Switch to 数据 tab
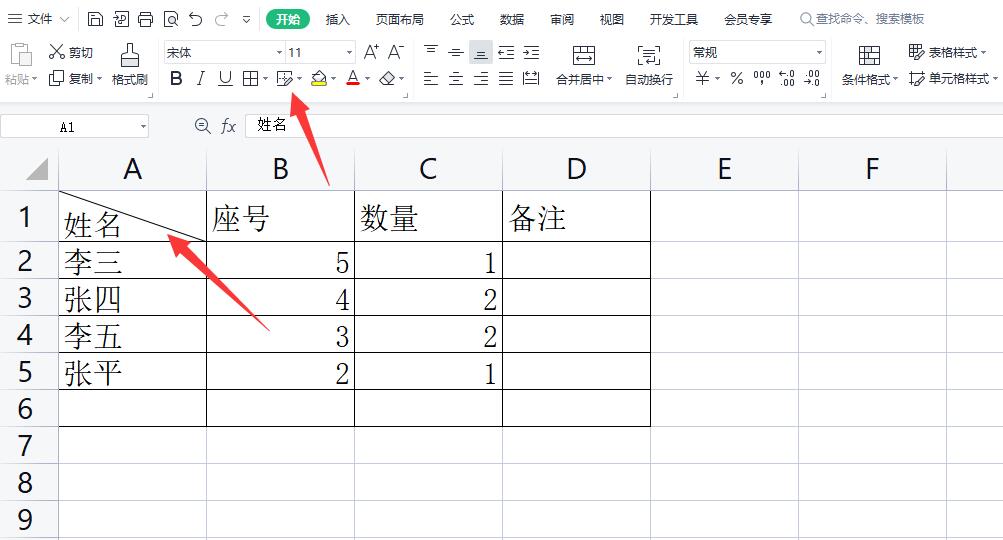Viewport: 1003px width, 540px height. click(512, 20)
